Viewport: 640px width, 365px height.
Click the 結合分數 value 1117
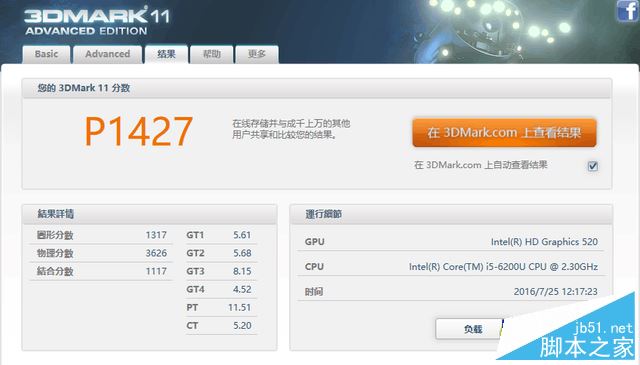click(156, 271)
